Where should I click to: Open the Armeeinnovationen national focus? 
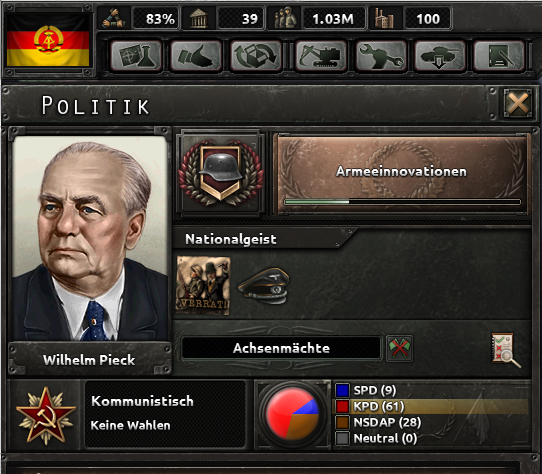[402, 175]
